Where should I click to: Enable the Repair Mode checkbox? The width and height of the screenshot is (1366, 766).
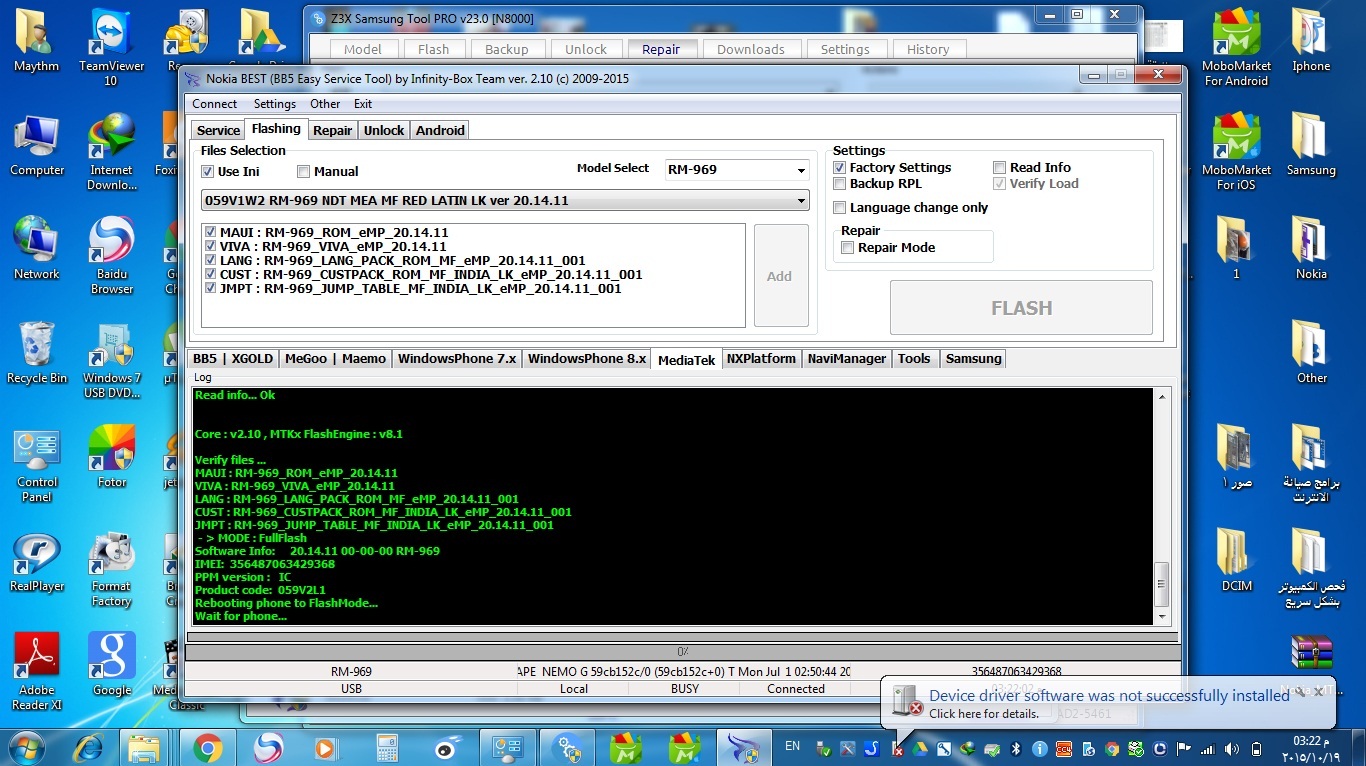[x=848, y=248]
